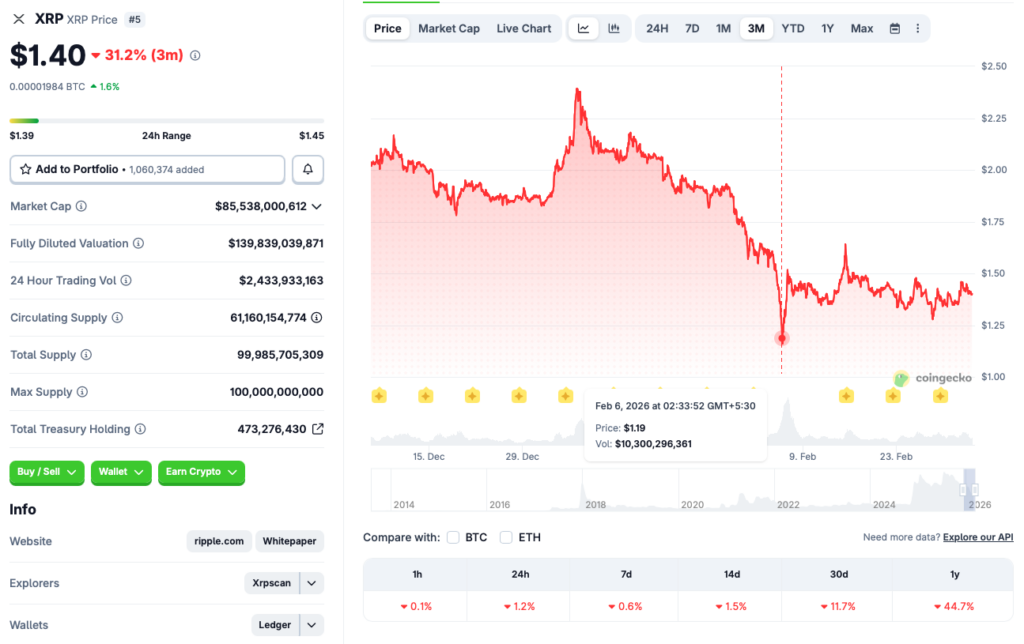The height and width of the screenshot is (644, 1024).
Task: Select the 3M time range toggle
Action: point(756,28)
